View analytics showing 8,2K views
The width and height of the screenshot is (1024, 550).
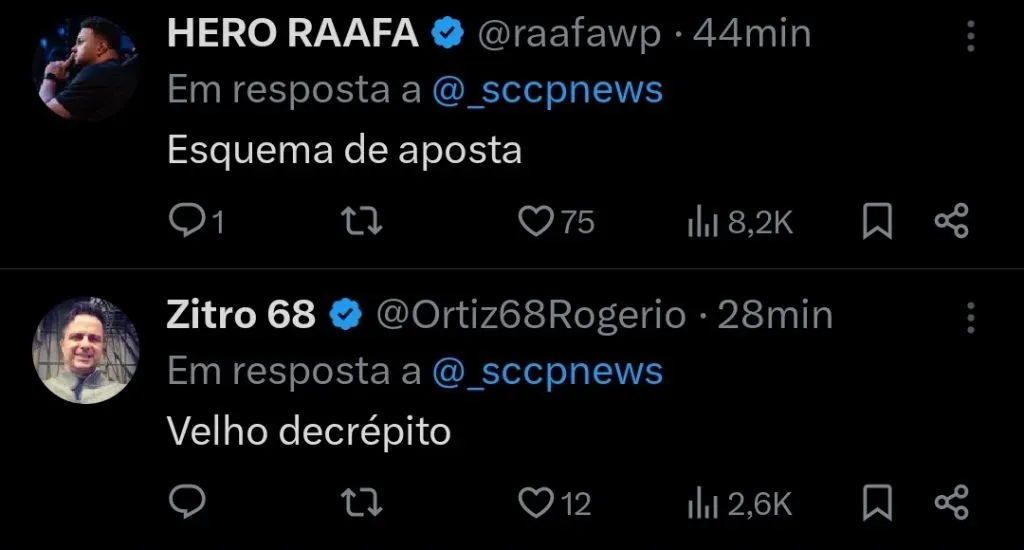coord(740,222)
